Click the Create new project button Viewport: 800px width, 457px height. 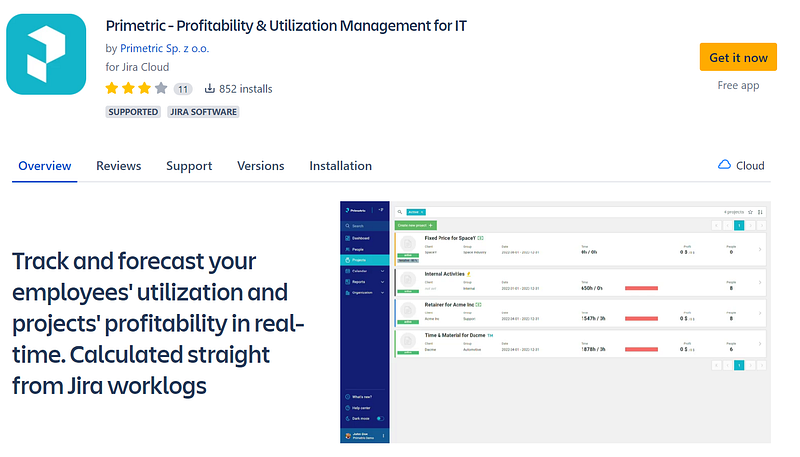tap(416, 226)
